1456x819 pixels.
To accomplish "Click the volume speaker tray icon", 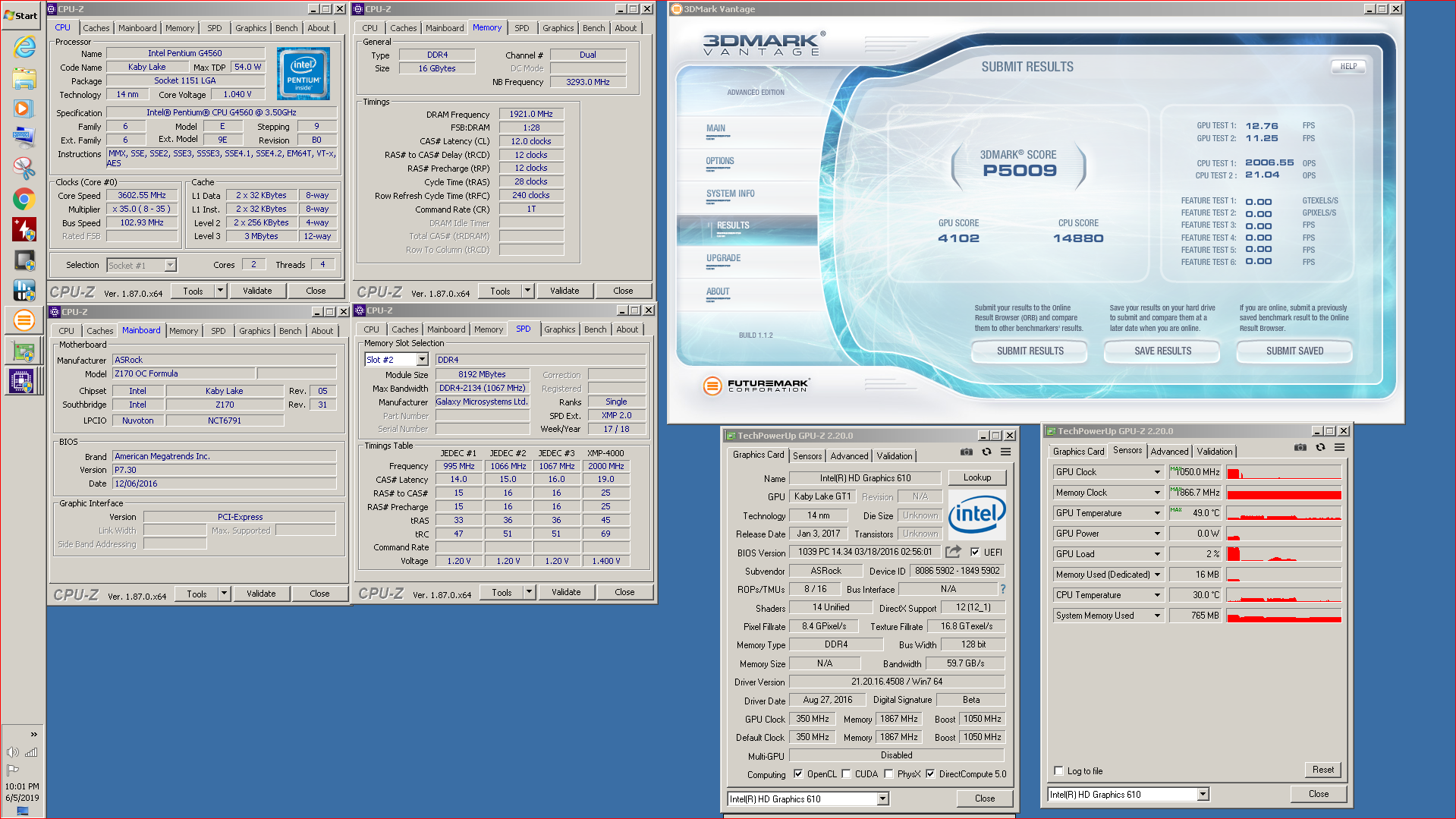I will pyautogui.click(x=12, y=752).
